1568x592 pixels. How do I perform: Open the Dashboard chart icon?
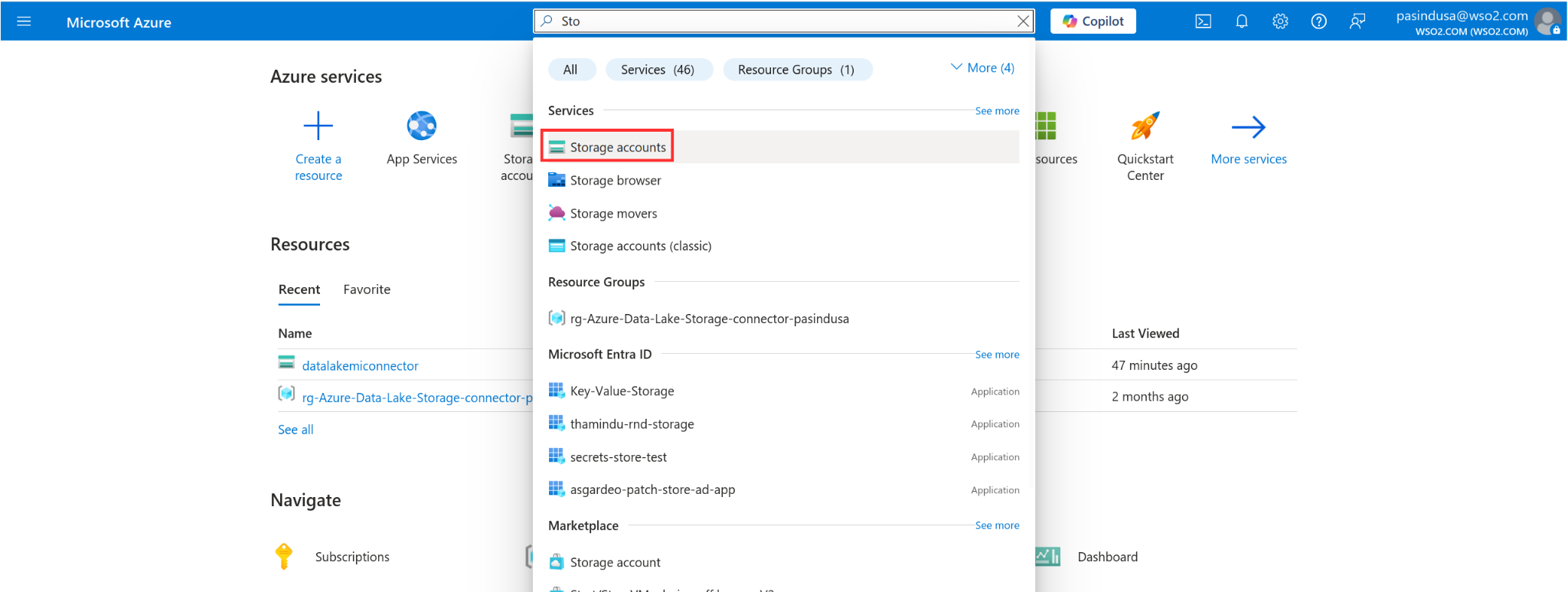1047,557
